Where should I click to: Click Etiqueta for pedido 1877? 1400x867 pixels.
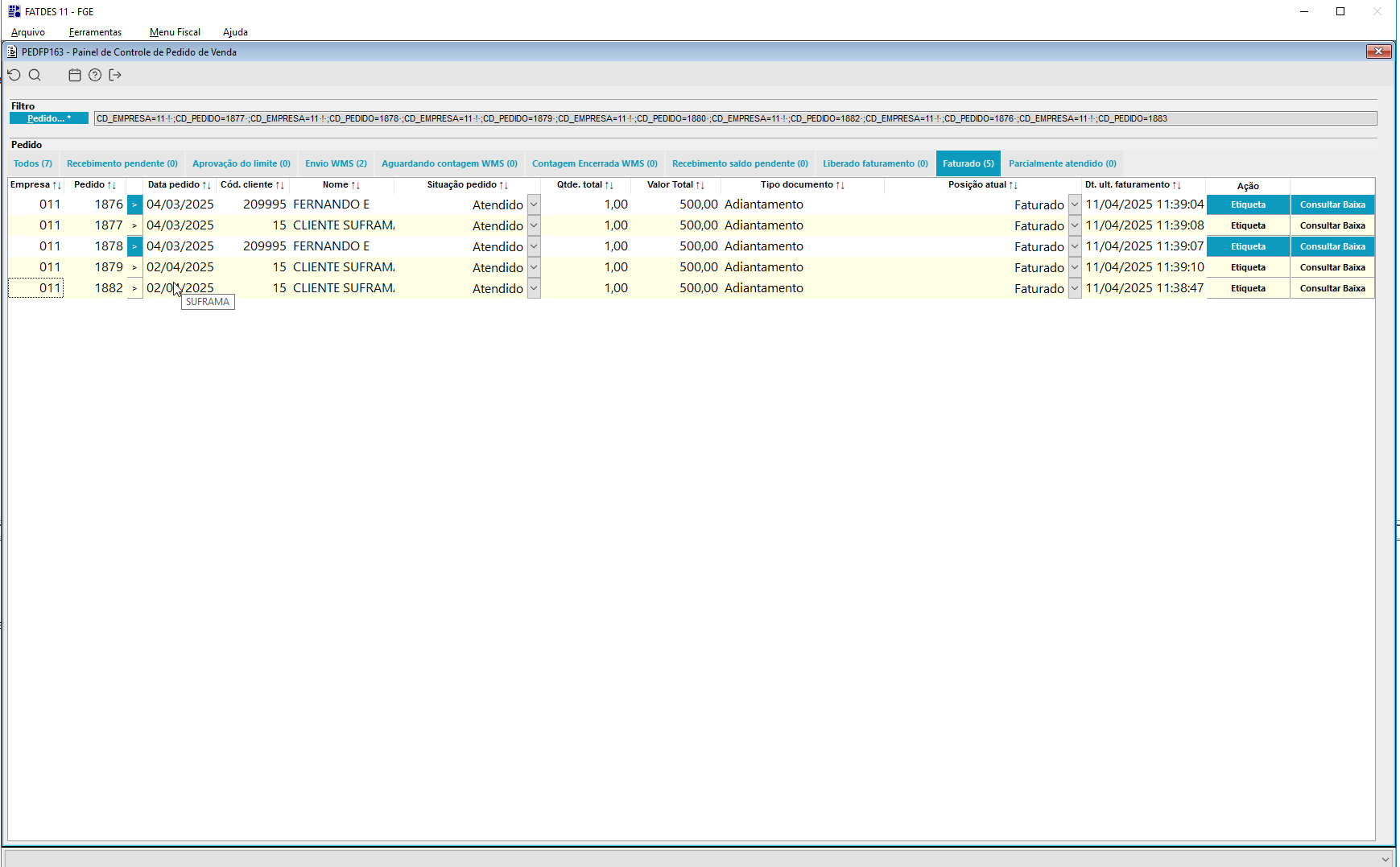tap(1248, 225)
